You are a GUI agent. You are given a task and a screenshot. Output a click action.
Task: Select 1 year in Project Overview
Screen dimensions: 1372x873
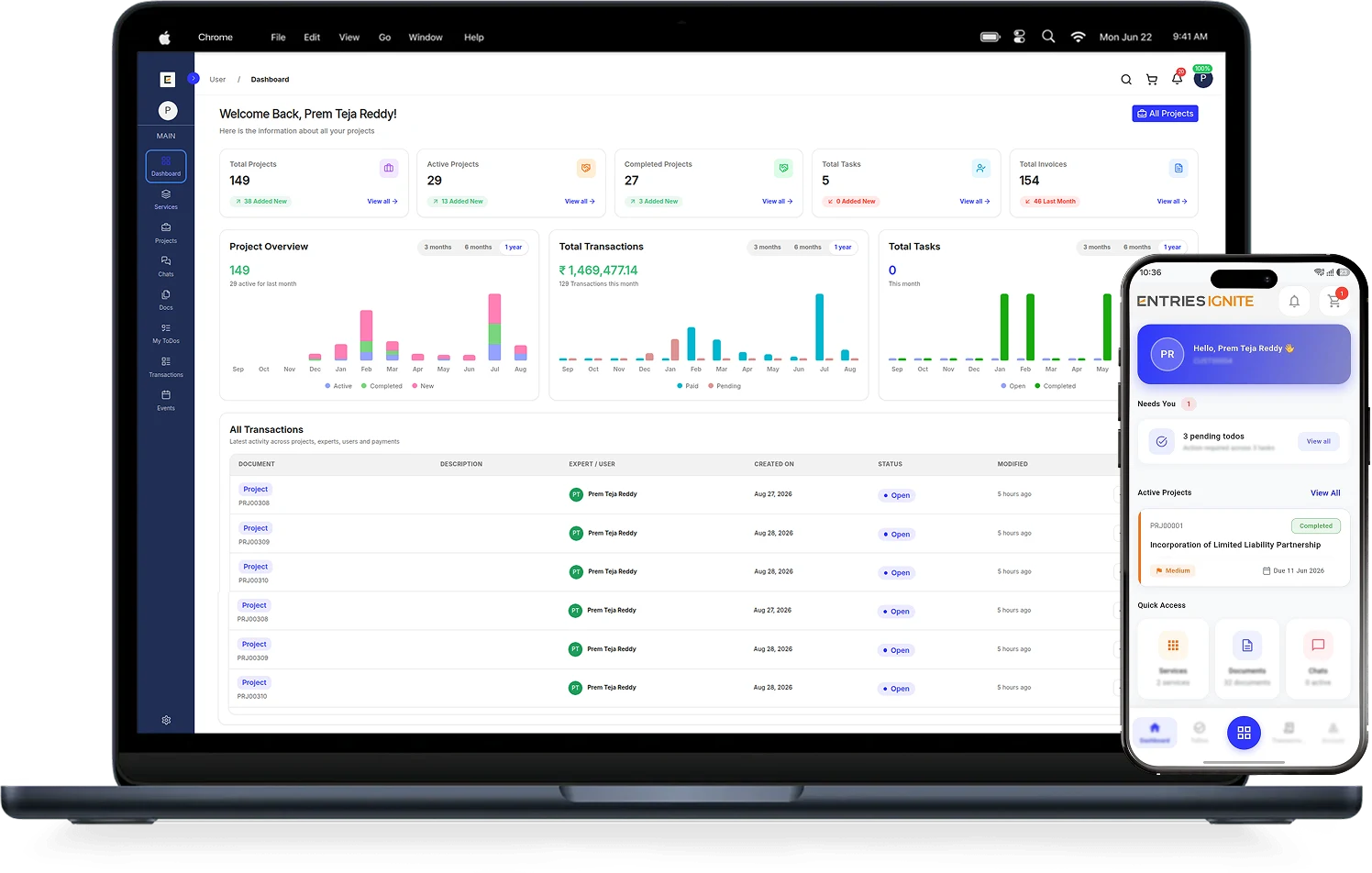514,248
